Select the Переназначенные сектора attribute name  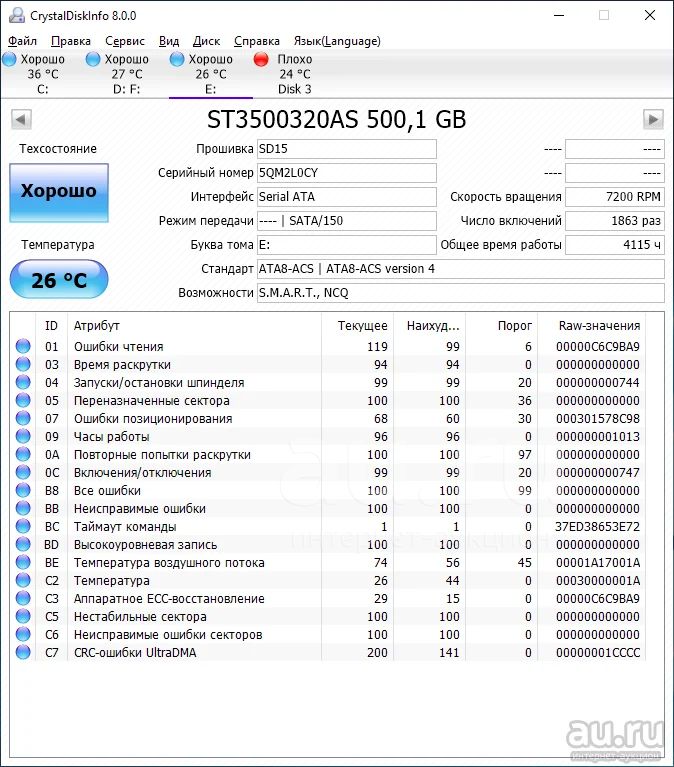[x=152, y=401]
